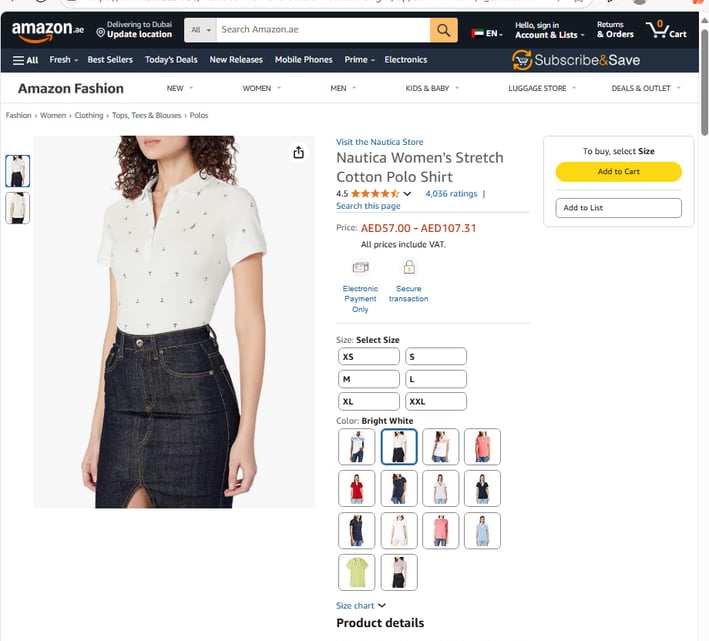Open the 4,036 ratings link

pos(451,194)
